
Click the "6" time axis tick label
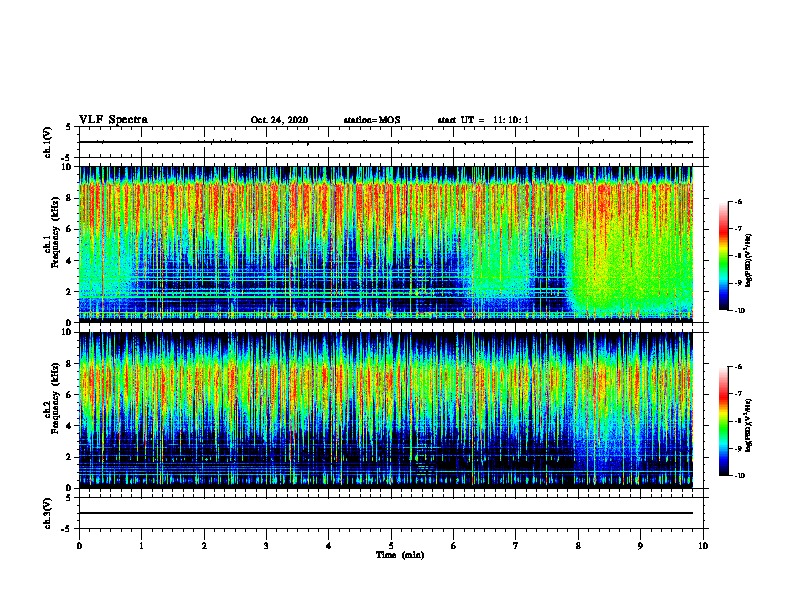click(x=454, y=546)
